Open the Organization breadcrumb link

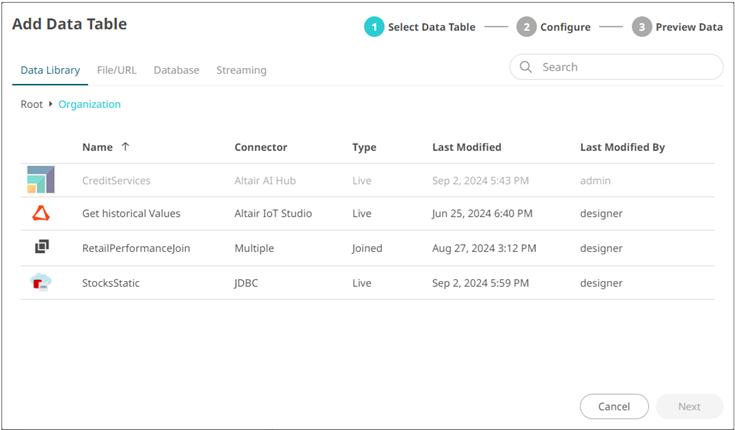click(x=89, y=104)
